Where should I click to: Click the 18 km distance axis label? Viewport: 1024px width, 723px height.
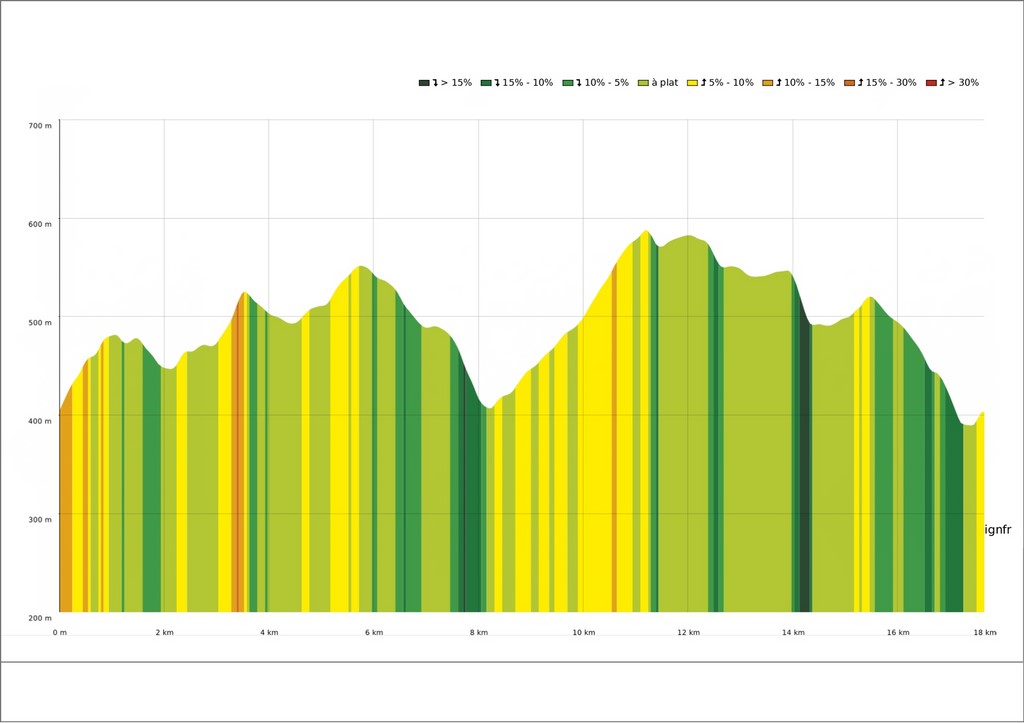[985, 633]
